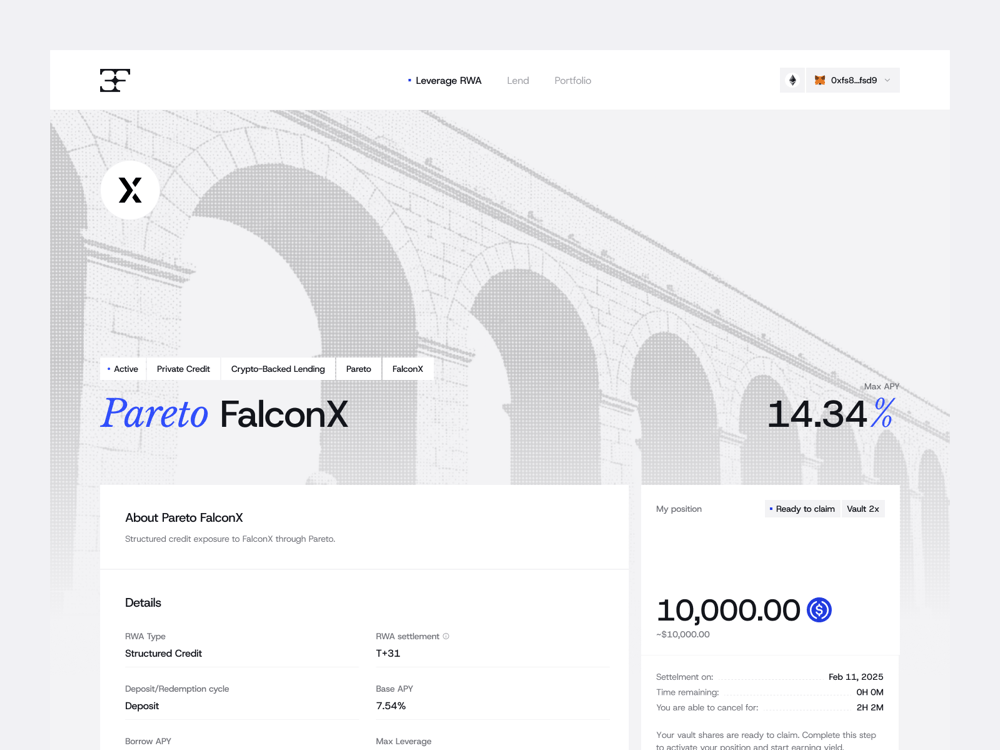Image resolution: width=1000 pixels, height=750 pixels.
Task: Click the Structured credit exposure description text
Action: click(x=230, y=539)
